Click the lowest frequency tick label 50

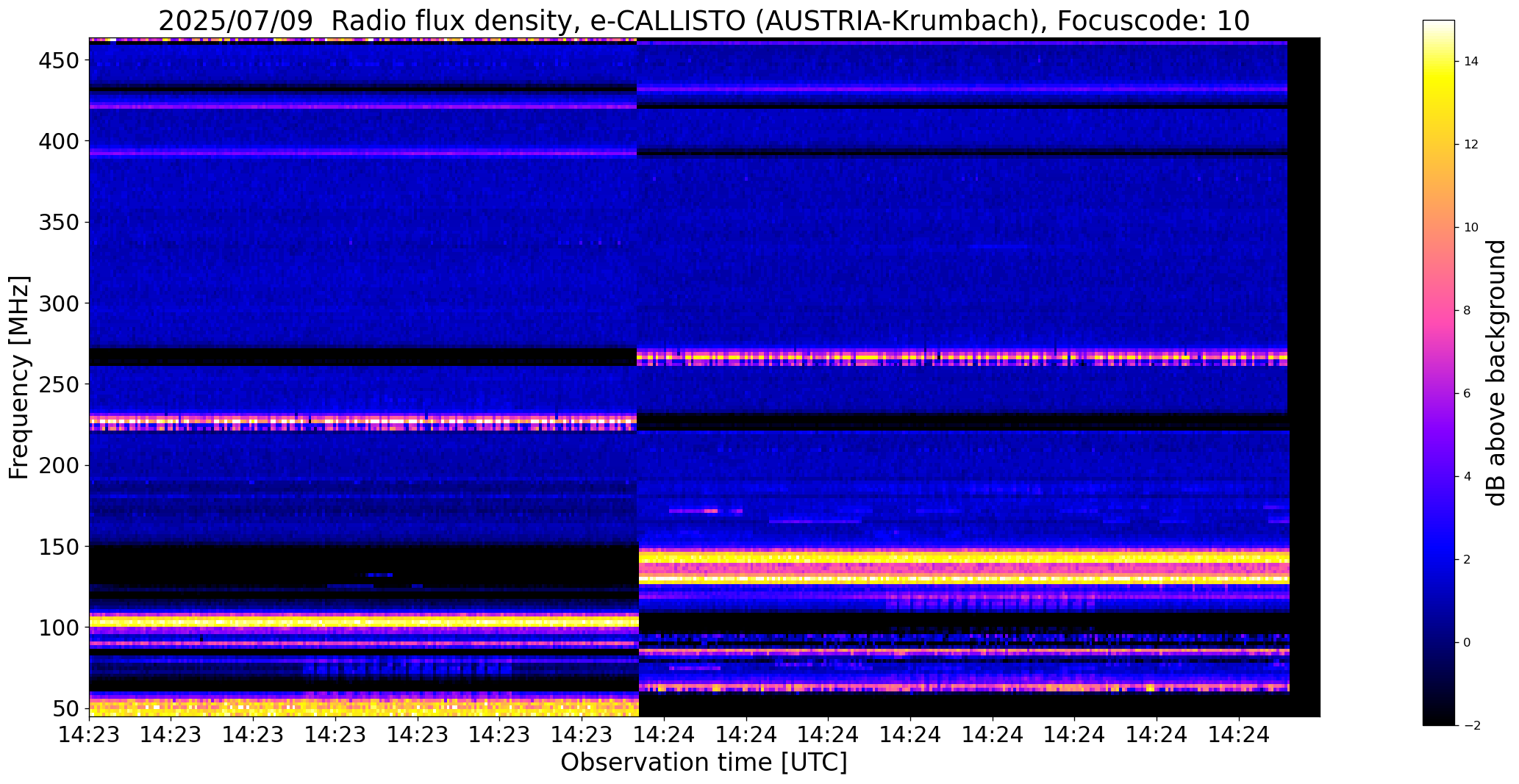click(65, 708)
